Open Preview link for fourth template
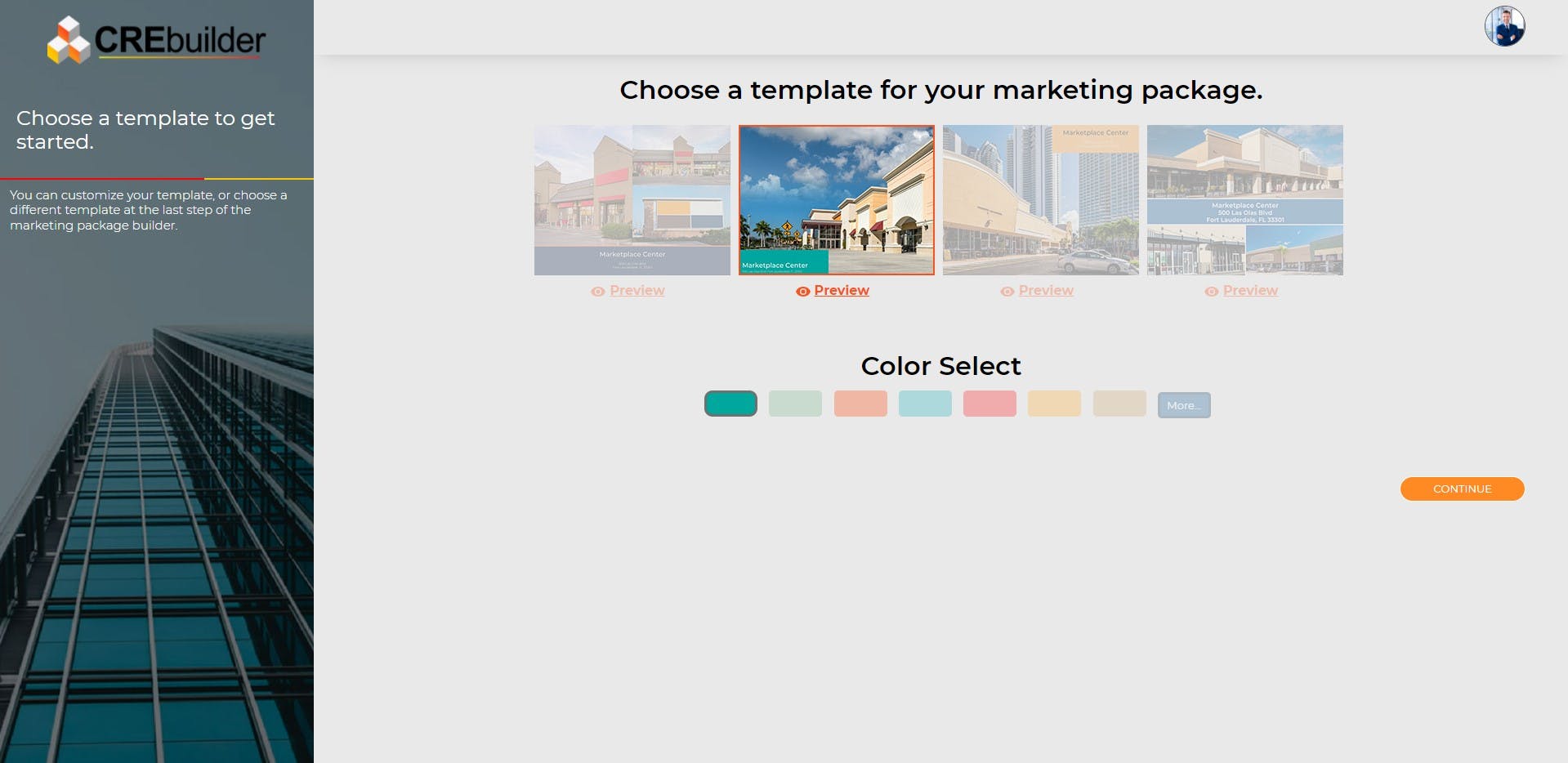 (x=1249, y=291)
